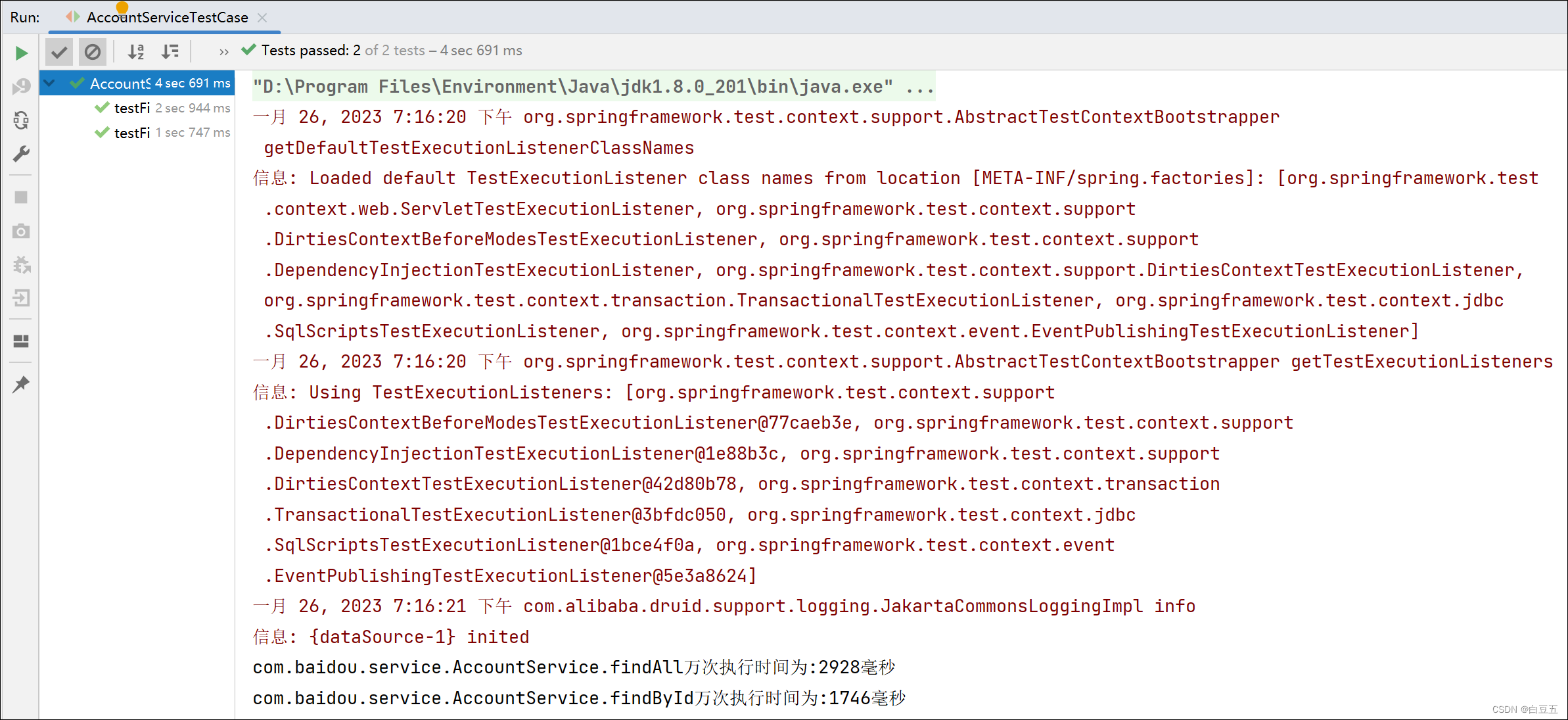This screenshot has height=720, width=1568.
Task: Click the exit arrow-into-box icon
Action: (x=21, y=299)
